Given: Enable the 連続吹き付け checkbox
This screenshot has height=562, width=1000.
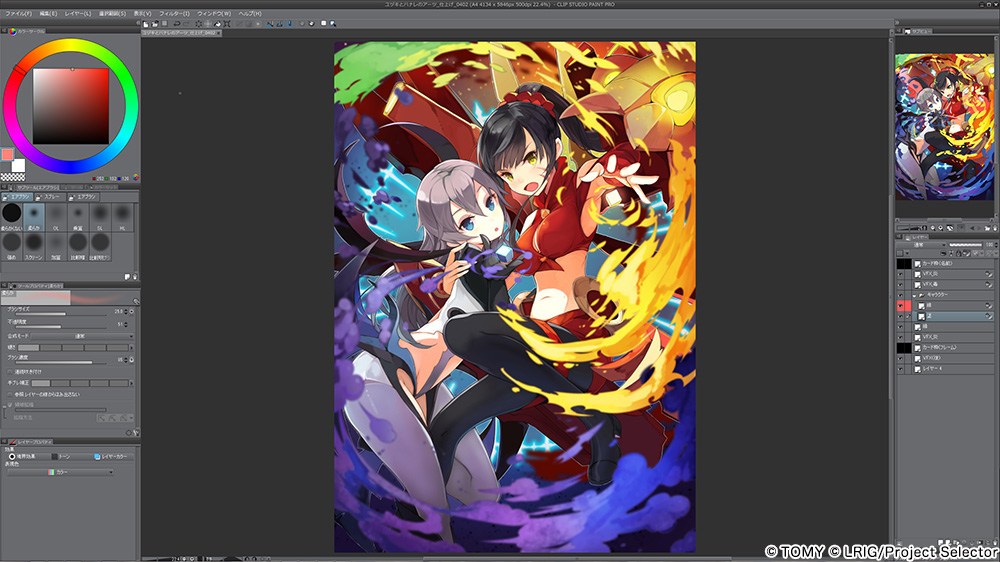Looking at the screenshot, I should click(10, 371).
